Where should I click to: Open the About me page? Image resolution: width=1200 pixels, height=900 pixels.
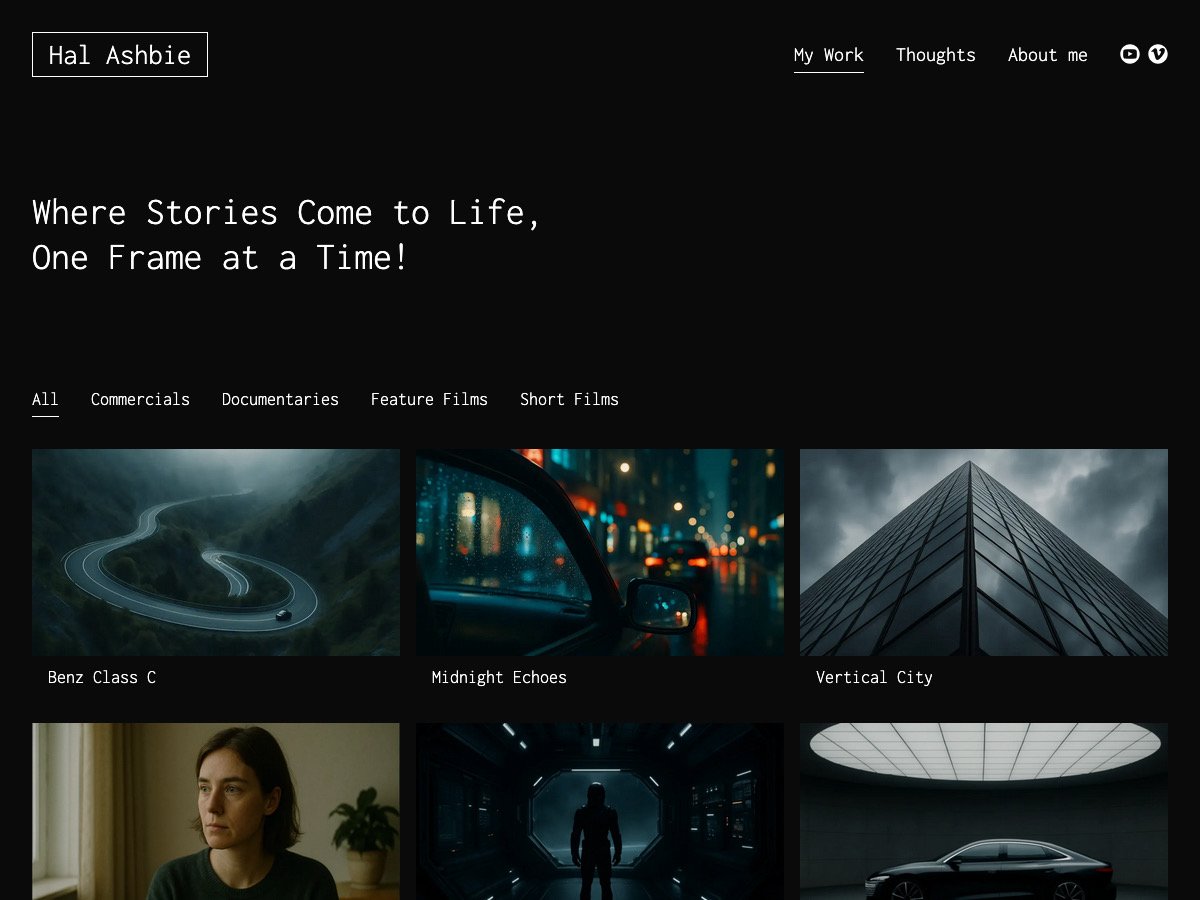1047,55
